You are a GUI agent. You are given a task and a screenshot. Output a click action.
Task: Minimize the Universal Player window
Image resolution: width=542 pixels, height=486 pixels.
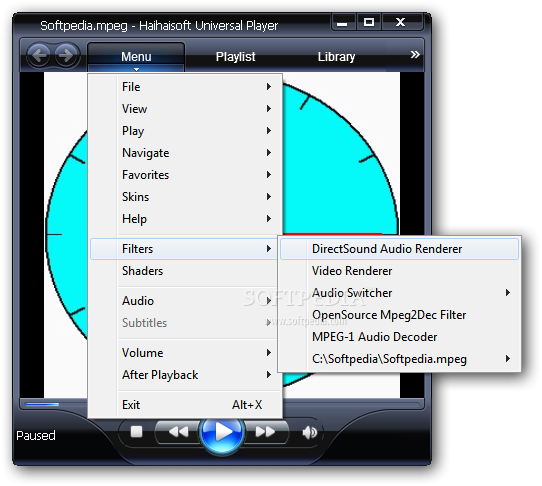(342, 23)
